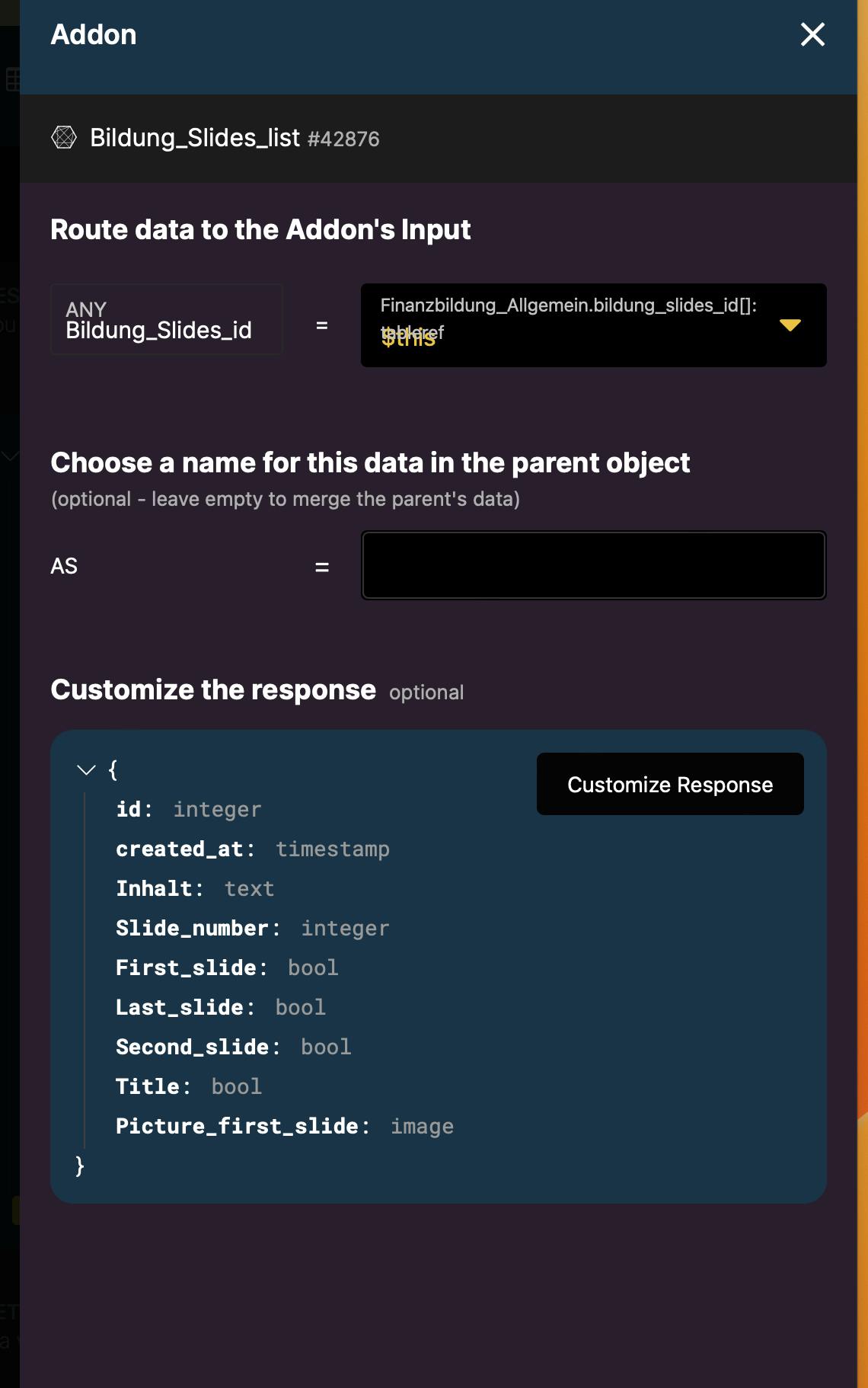Click the Bildung_Slides_list addon title

(x=195, y=138)
